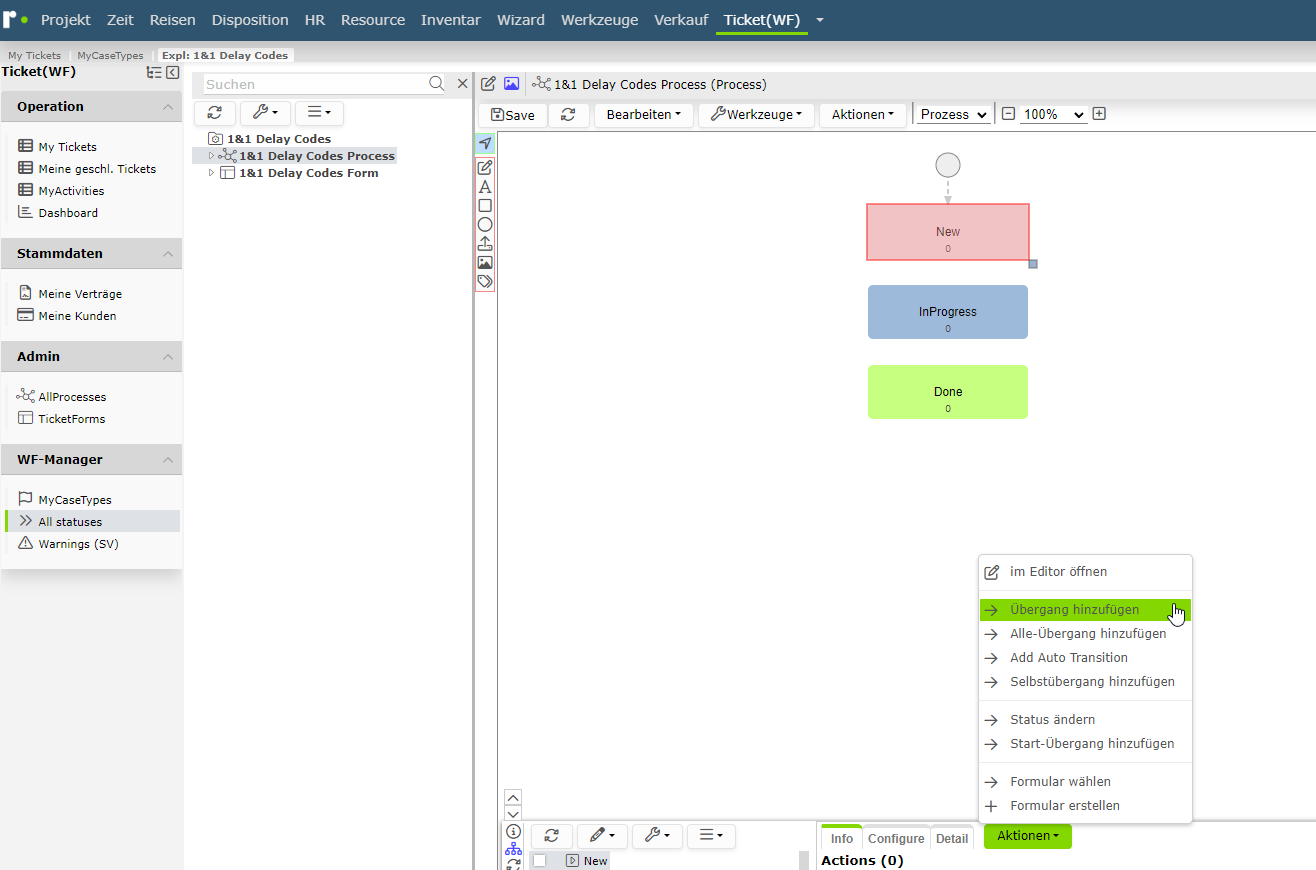Select the pointer navigation tool
The image size is (1316, 870).
pos(485,144)
